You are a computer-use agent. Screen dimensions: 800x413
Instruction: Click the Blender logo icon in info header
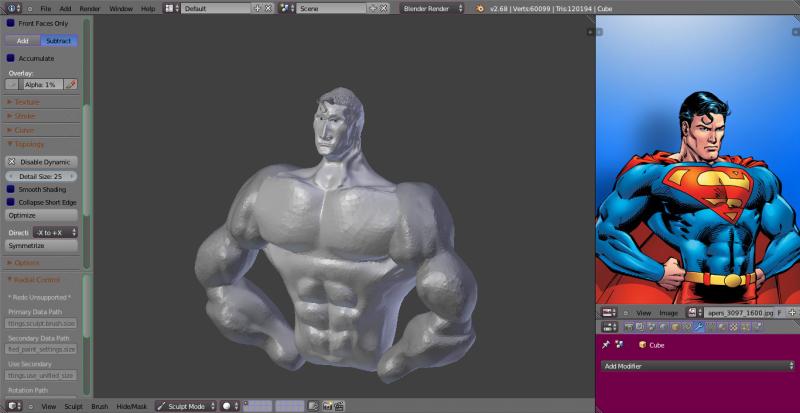pos(479,9)
